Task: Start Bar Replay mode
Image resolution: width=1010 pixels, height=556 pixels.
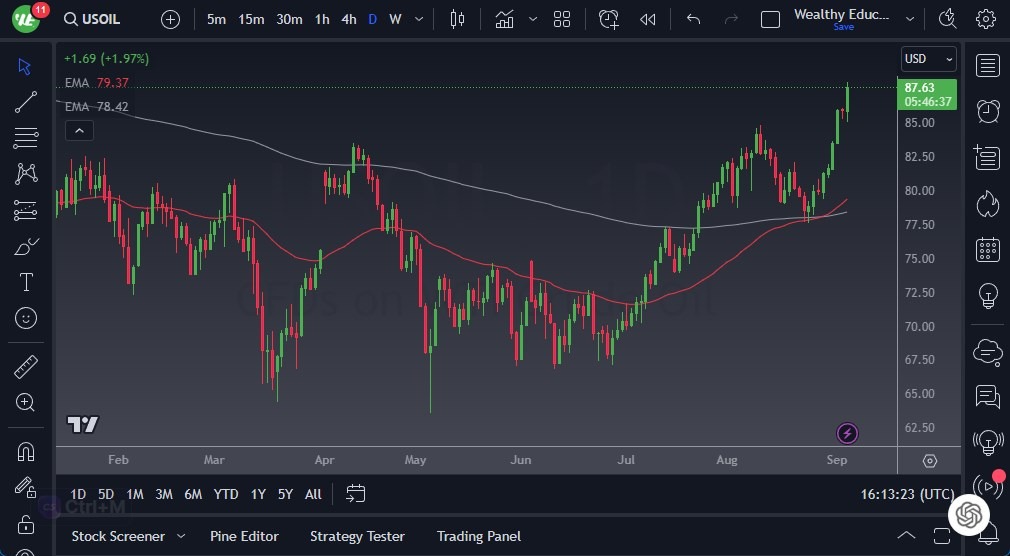Action: pos(648,19)
